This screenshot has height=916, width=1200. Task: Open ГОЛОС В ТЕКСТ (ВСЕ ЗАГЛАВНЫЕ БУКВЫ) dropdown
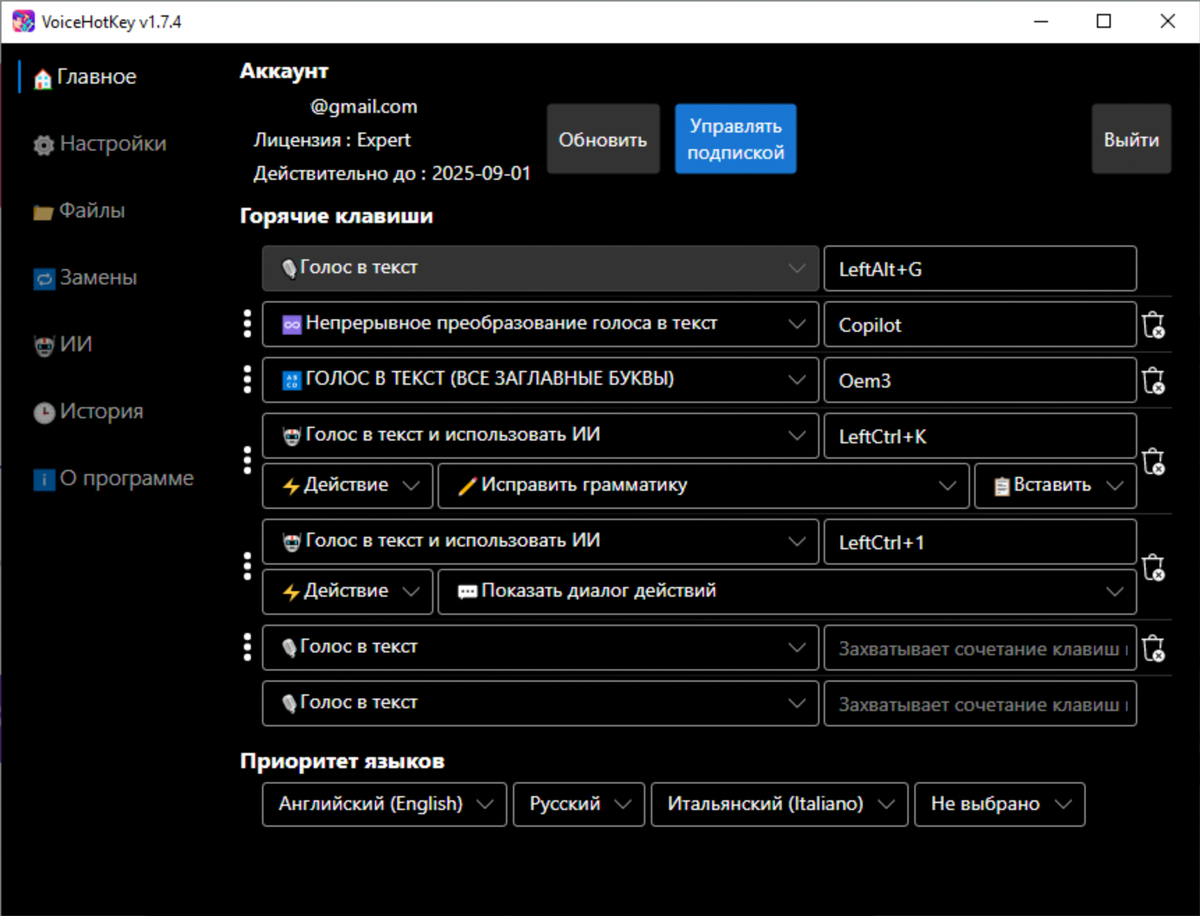click(540, 380)
